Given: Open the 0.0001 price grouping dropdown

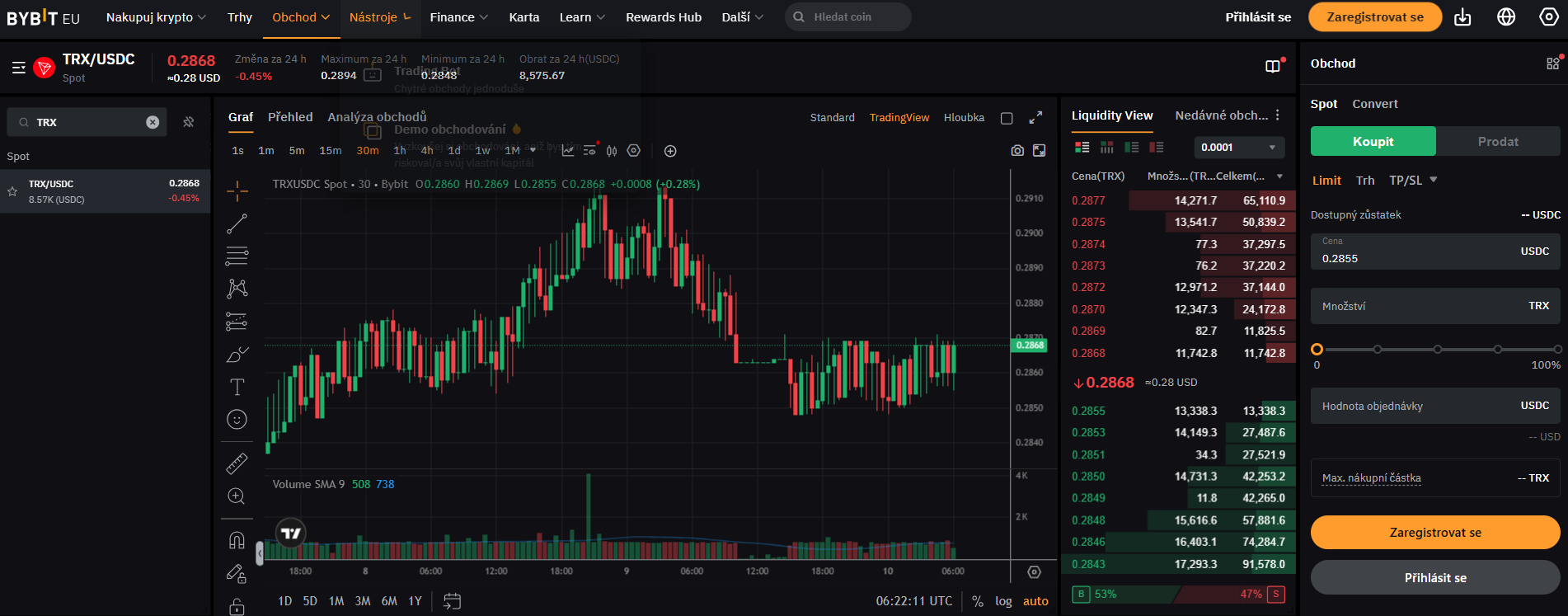Looking at the screenshot, I should (x=1238, y=148).
